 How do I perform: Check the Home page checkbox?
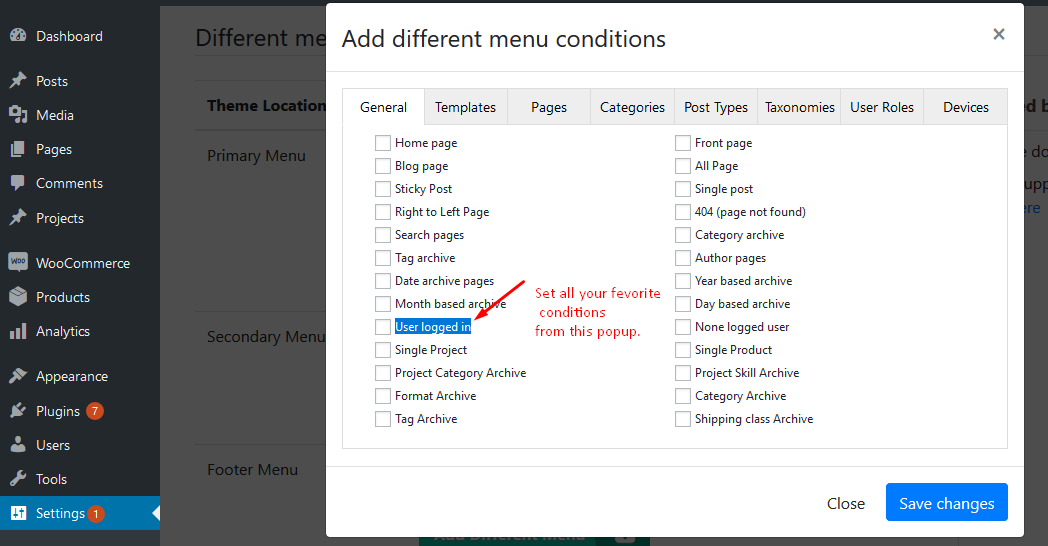coord(383,143)
